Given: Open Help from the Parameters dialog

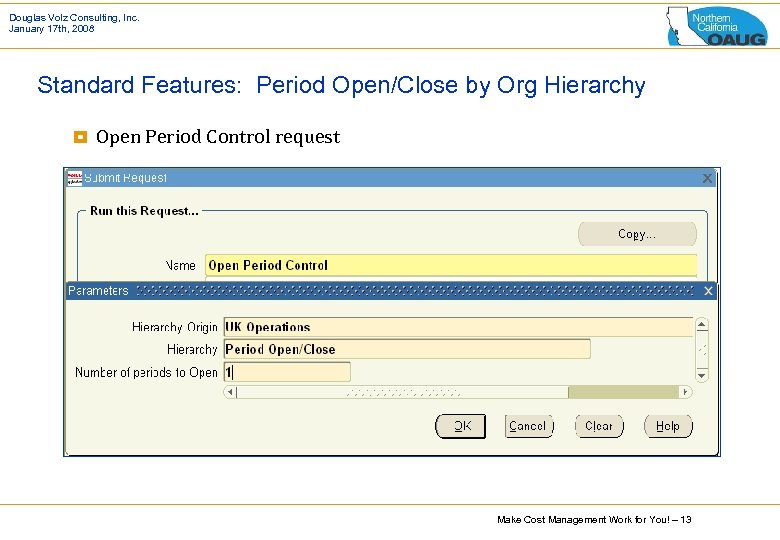Looking at the screenshot, I should tap(668, 426).
